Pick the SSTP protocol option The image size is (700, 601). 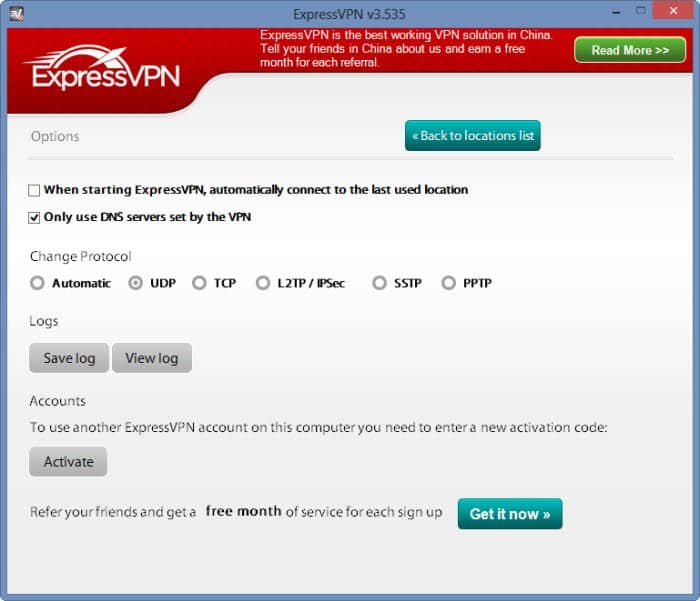379,283
